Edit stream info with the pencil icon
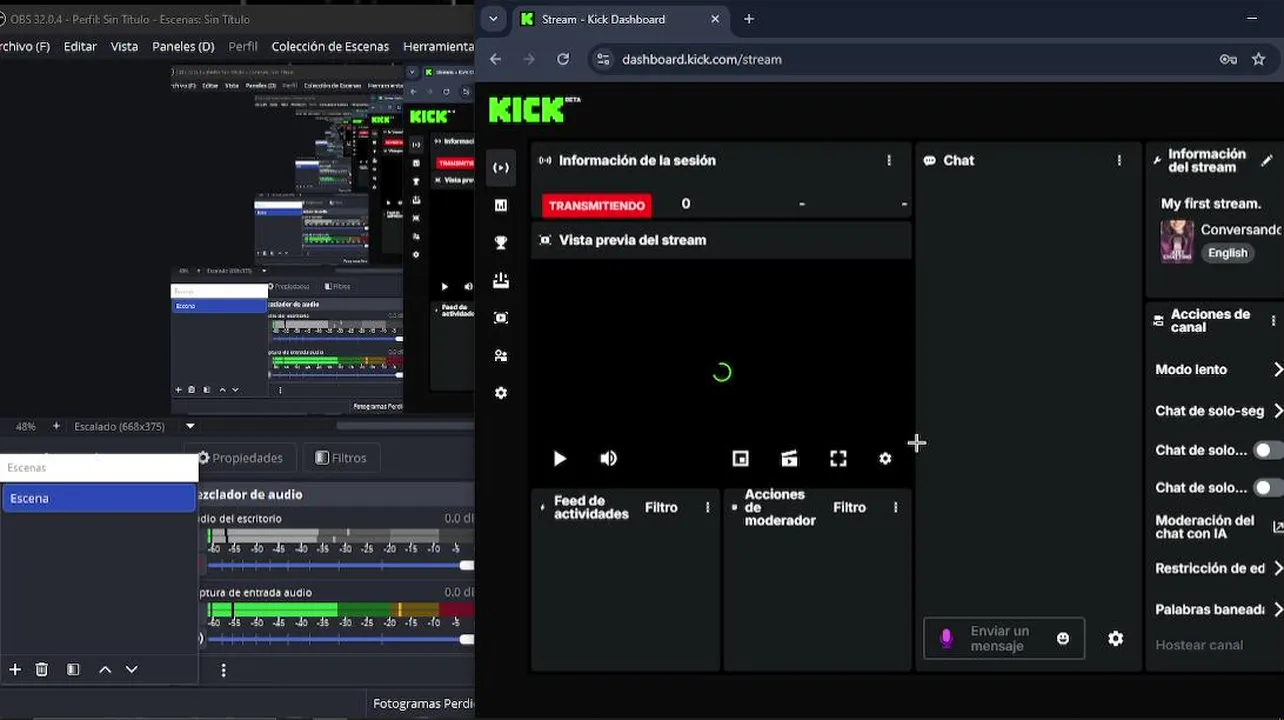Screen dimensions: 1284x720 click(x=1266, y=160)
